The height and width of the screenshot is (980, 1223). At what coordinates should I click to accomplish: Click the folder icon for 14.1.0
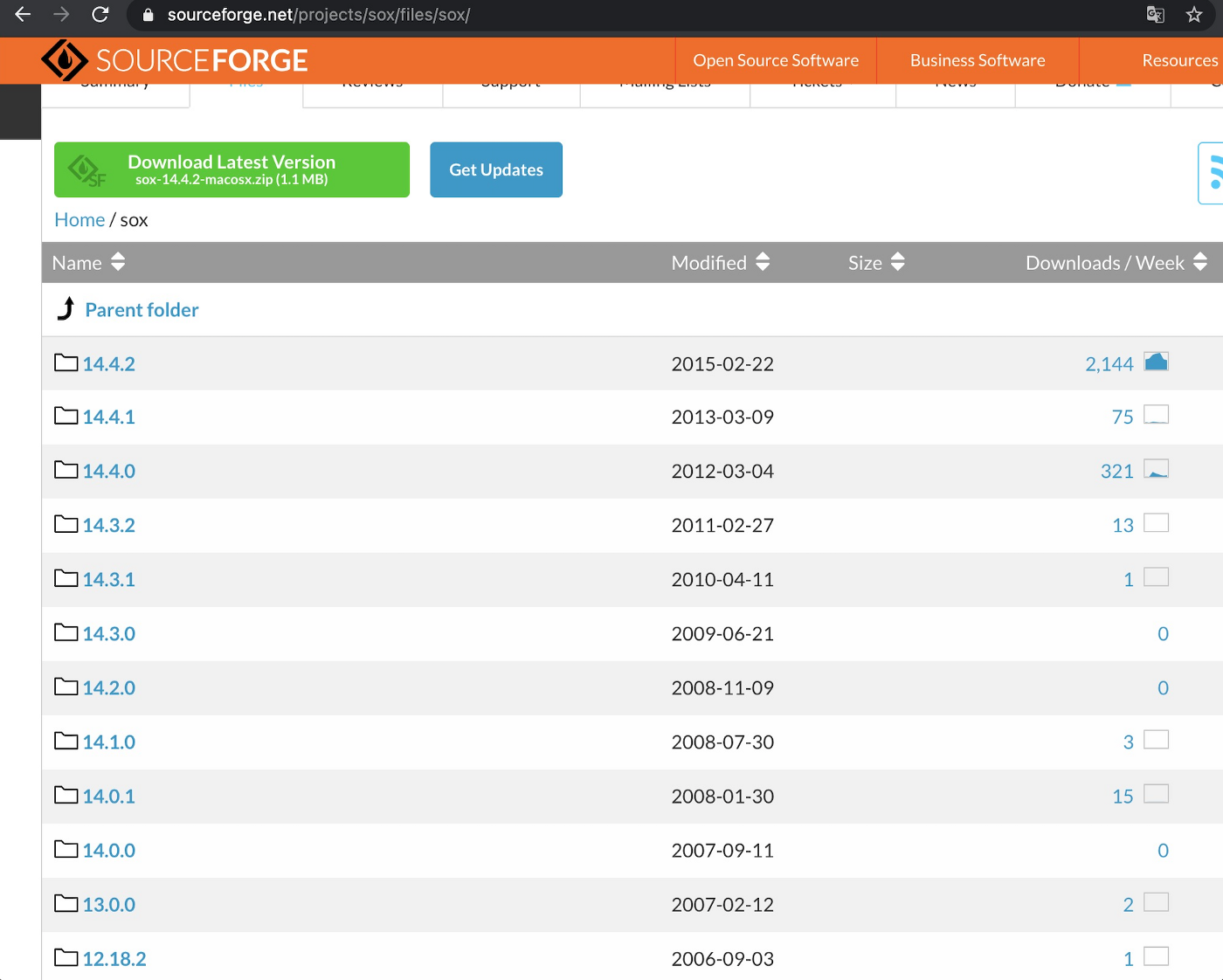(x=66, y=741)
